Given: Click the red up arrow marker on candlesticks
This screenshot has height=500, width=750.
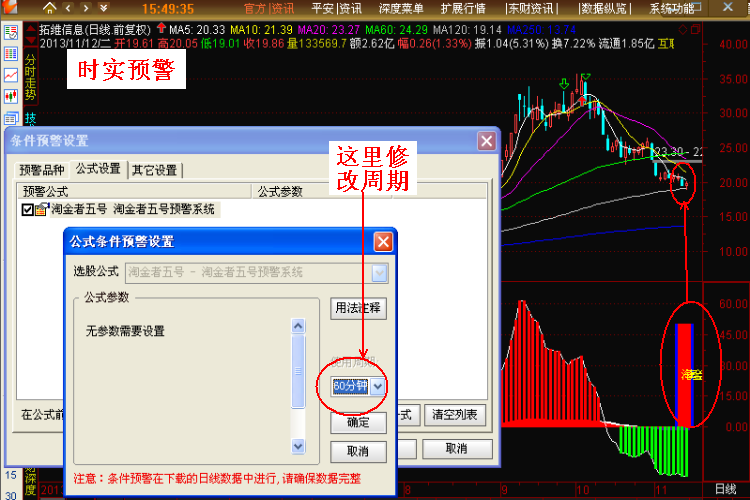Looking at the screenshot, I should coord(581,101).
